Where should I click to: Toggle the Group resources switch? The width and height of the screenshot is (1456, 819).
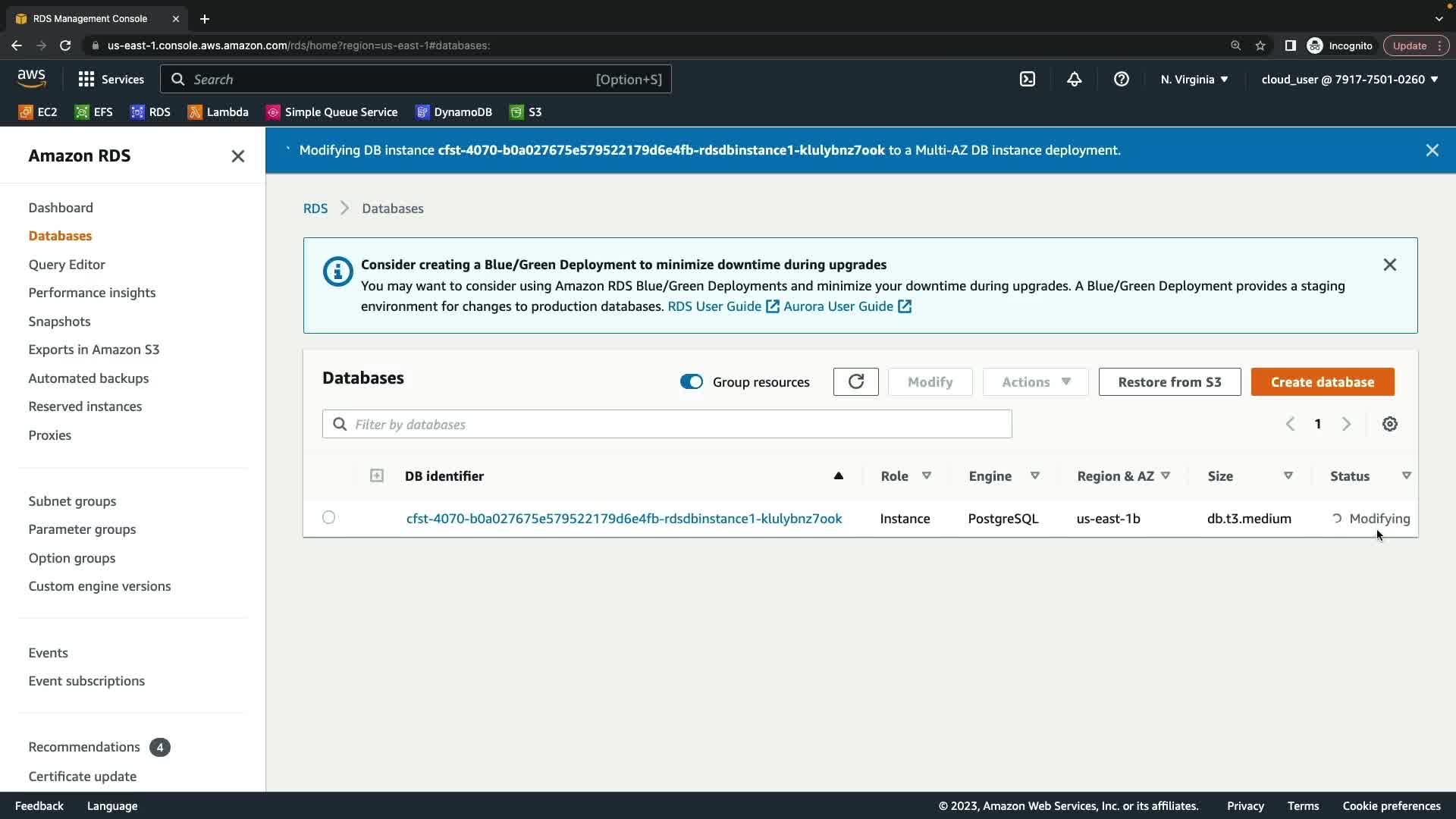coord(691,381)
